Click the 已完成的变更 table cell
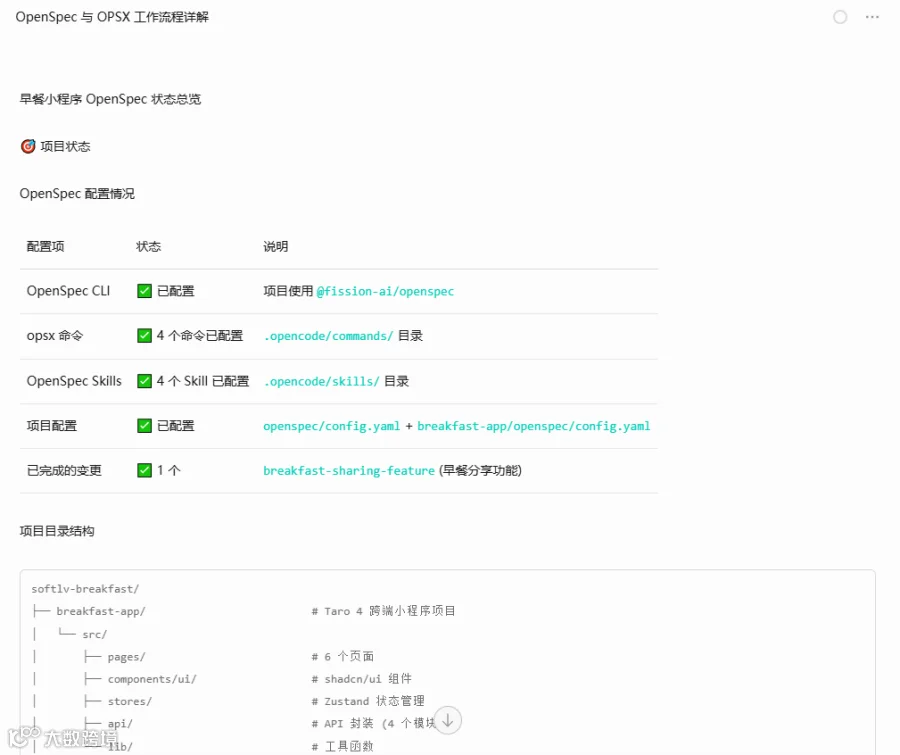Image resolution: width=900 pixels, height=755 pixels. point(64,470)
